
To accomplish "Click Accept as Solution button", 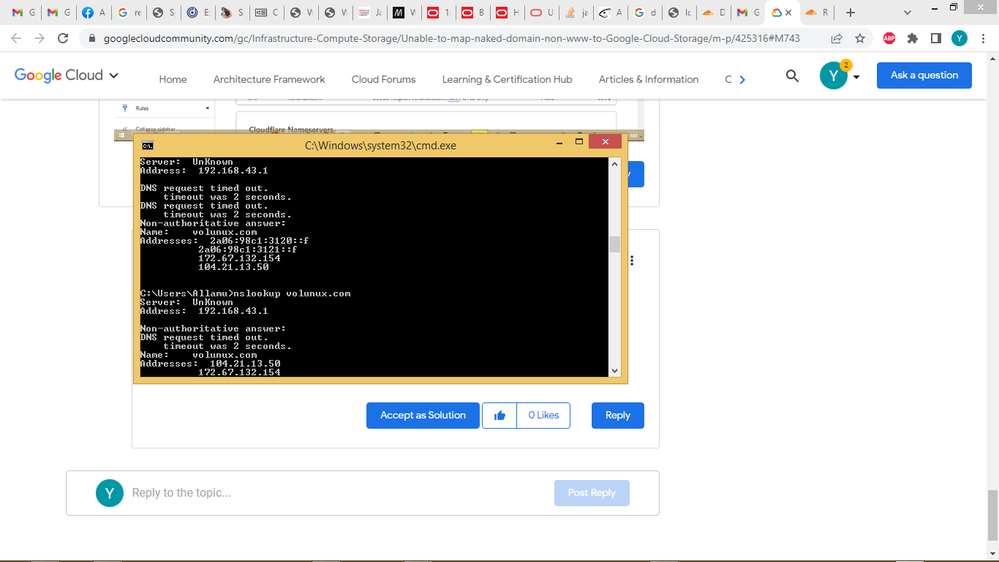I will pyautogui.click(x=423, y=415).
